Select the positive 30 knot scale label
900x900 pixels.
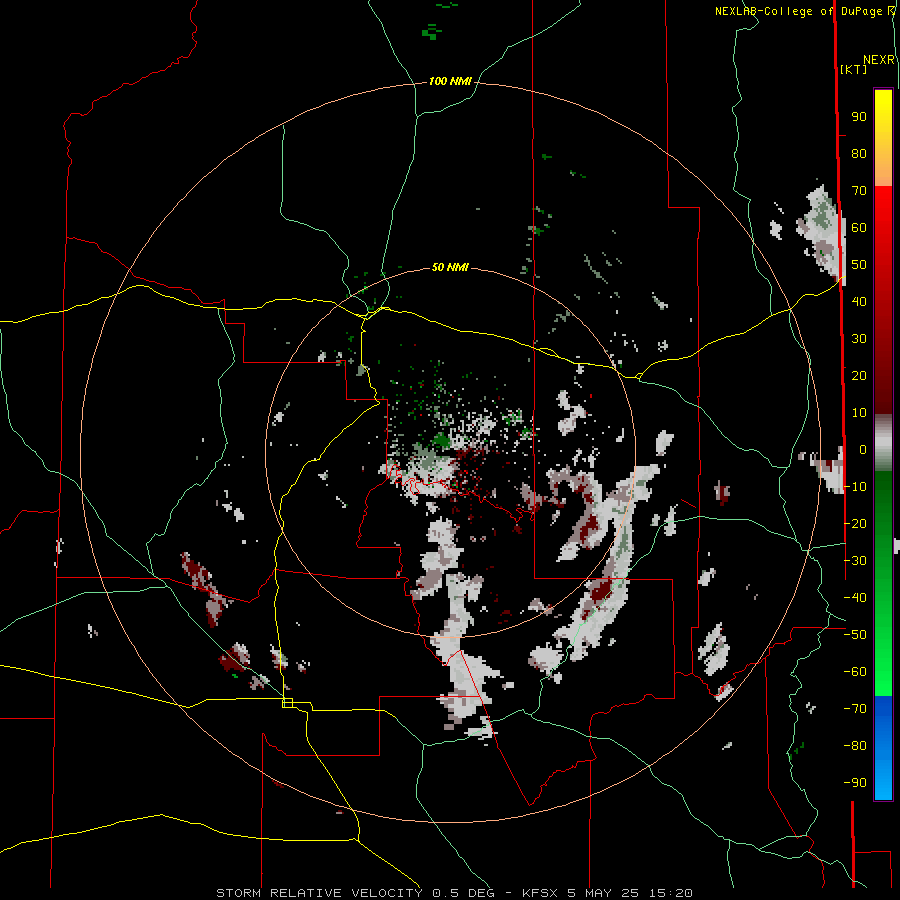click(x=859, y=339)
